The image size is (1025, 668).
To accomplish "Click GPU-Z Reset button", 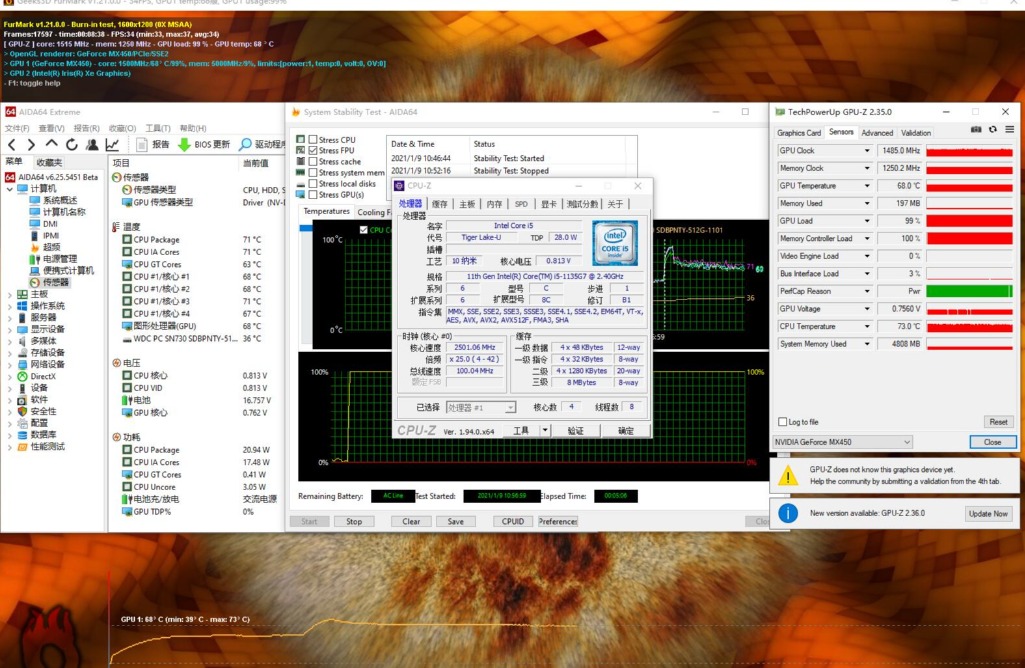I will tap(998, 422).
